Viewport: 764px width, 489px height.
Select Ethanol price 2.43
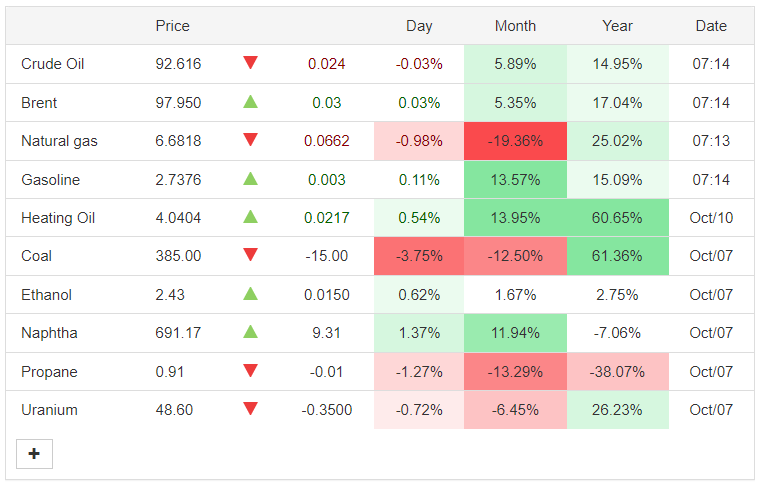pos(170,295)
